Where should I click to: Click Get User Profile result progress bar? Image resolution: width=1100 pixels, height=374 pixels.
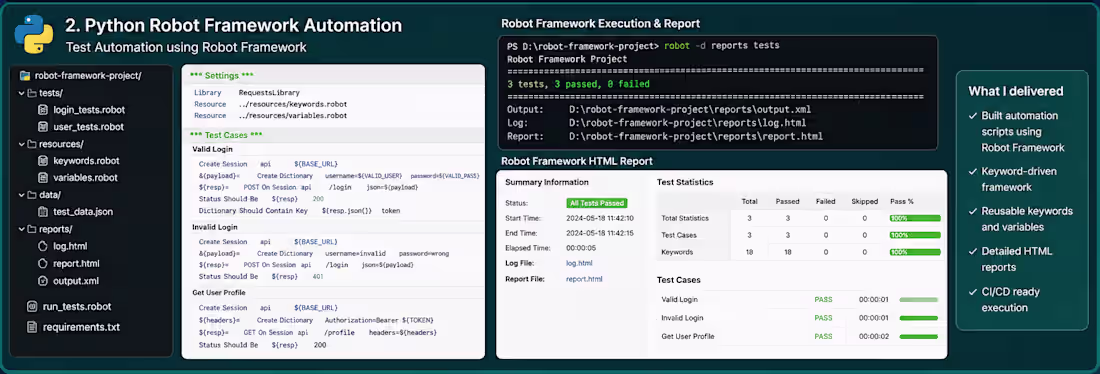[x=919, y=337]
